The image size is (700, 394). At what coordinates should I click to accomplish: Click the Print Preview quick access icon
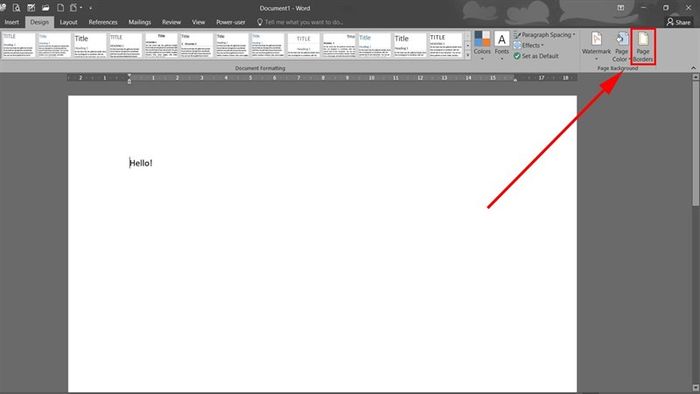[x=17, y=8]
